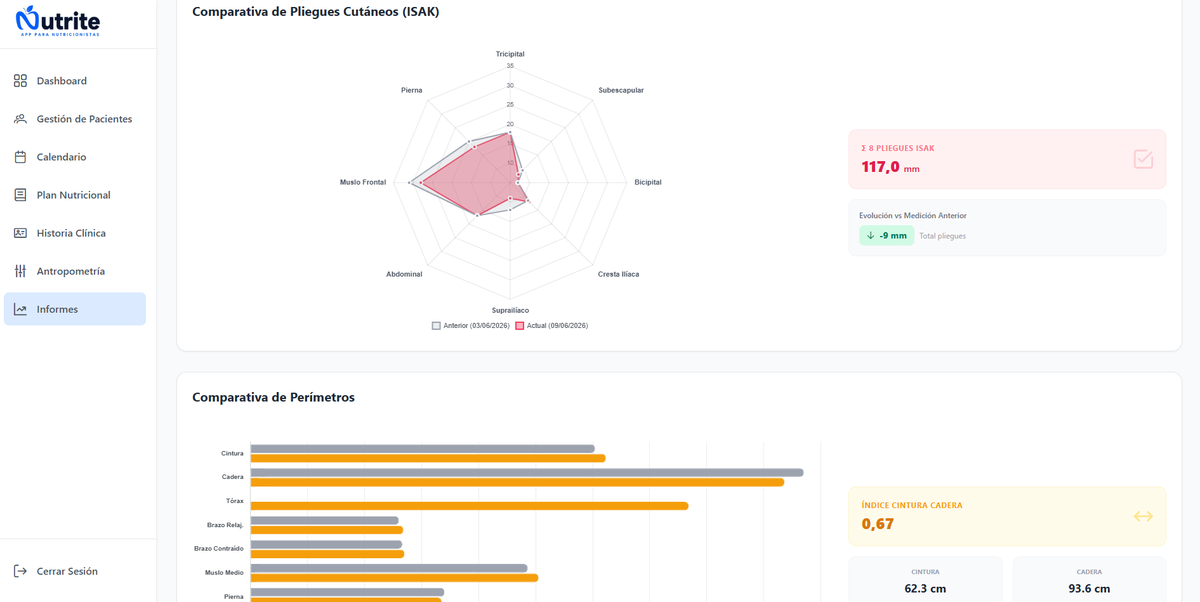
Task: Click the Bicipital radar axis label
Action: point(648,182)
